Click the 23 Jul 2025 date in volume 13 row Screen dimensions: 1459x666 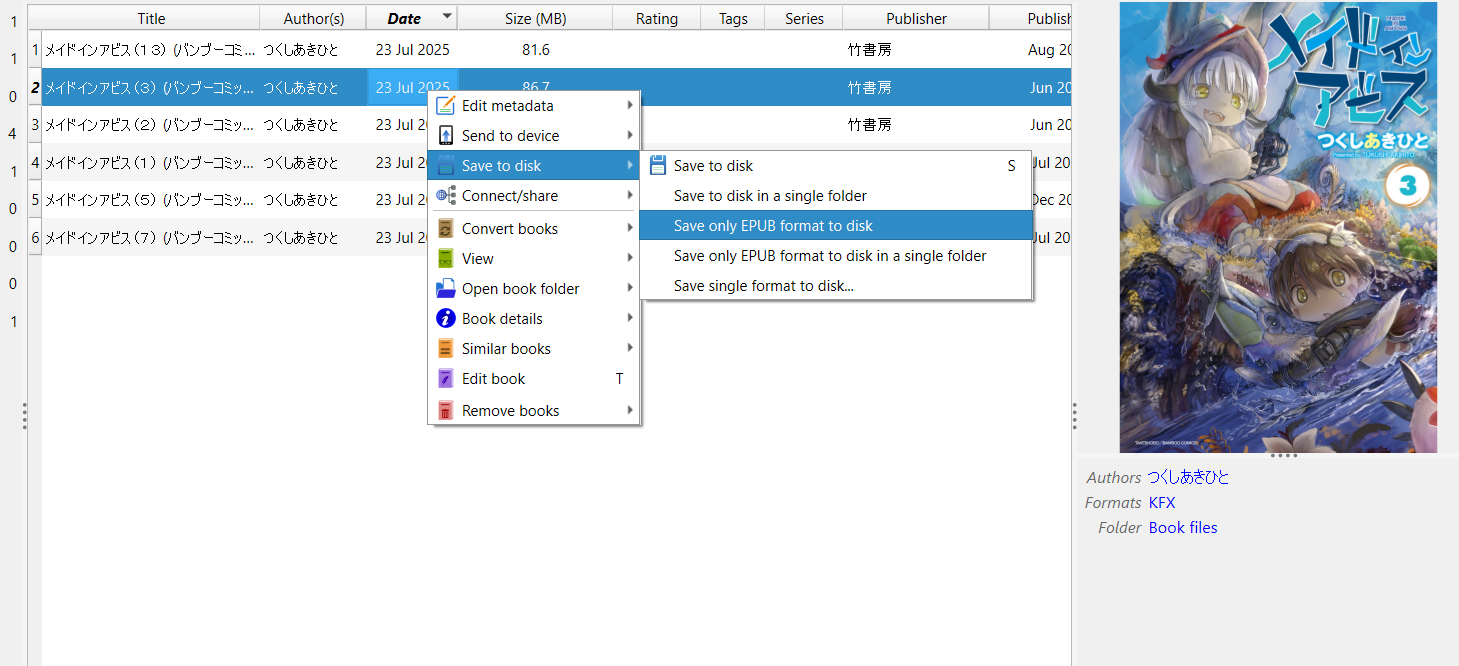click(x=413, y=50)
